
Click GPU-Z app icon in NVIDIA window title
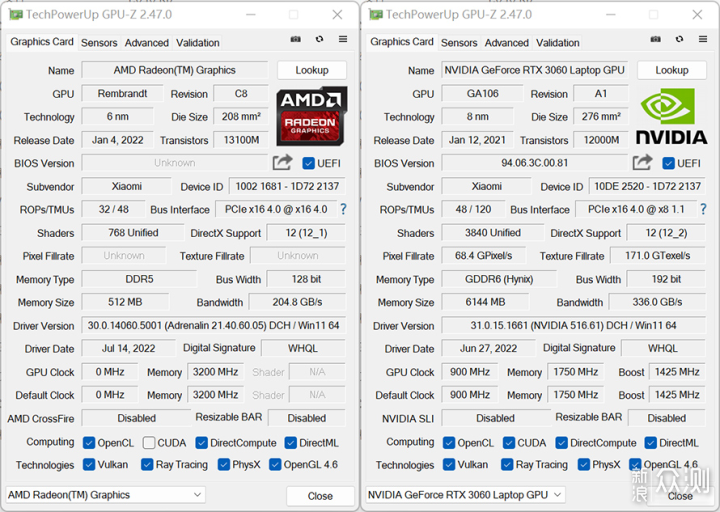376,15
